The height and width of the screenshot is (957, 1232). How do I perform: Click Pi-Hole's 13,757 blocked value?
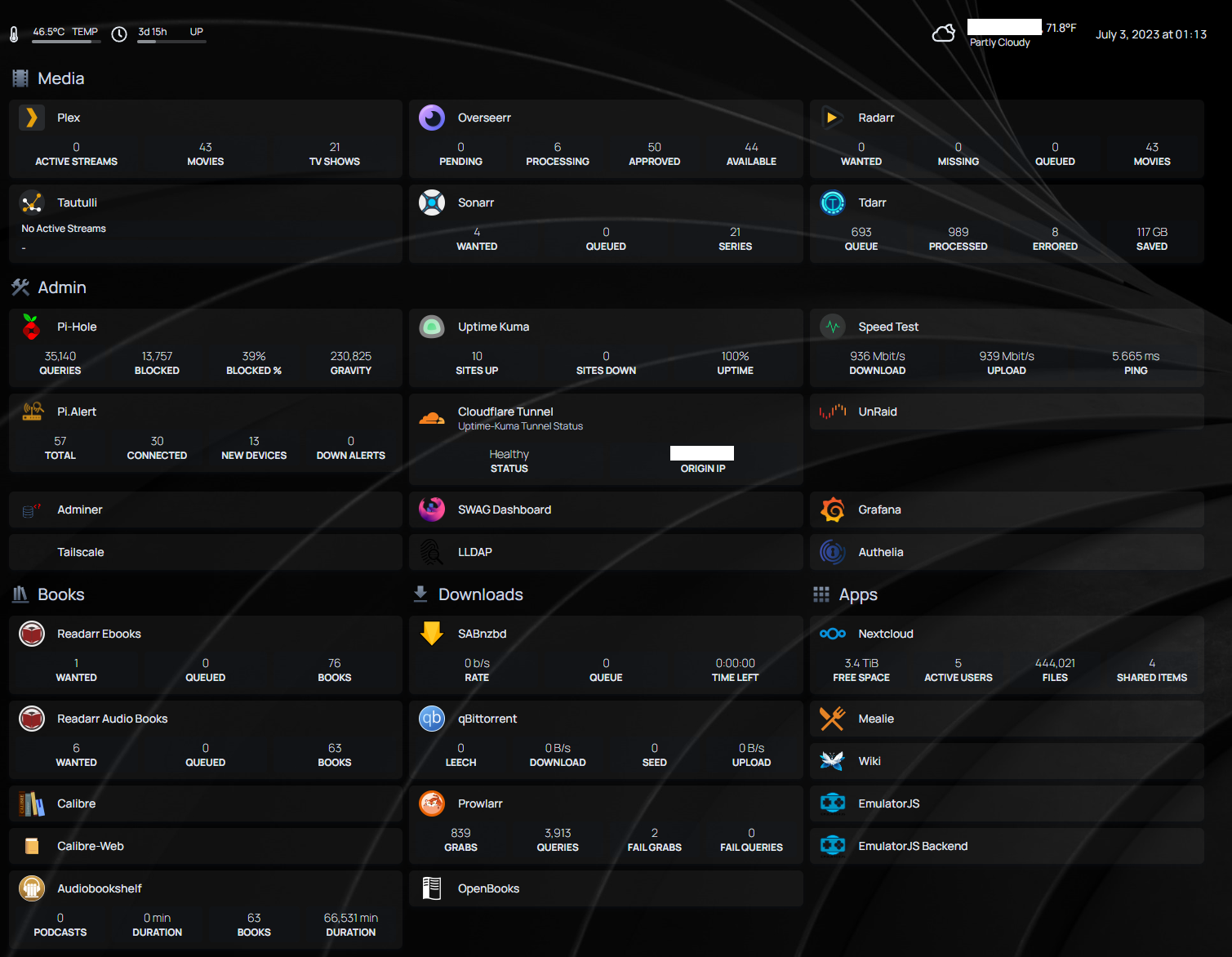157,356
